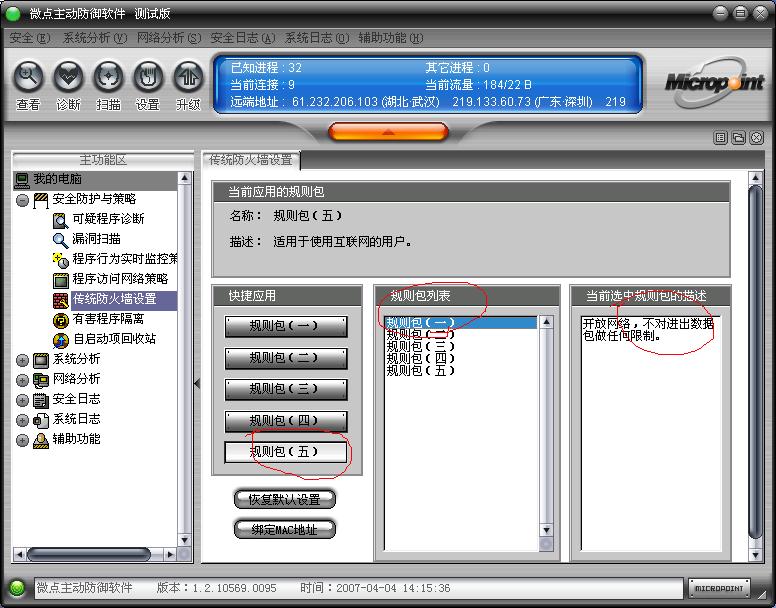The image size is (776, 608).
Task: Apply quick rule button 规则包（四）
Action: pos(286,421)
